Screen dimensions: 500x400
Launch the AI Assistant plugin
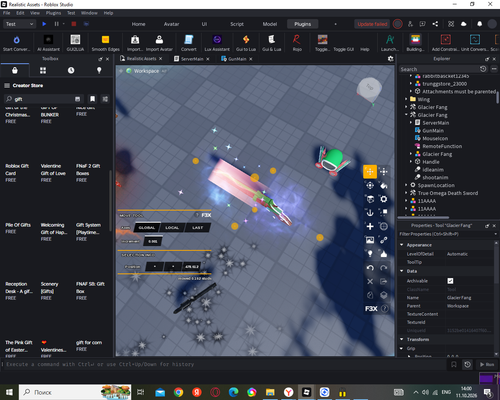(x=49, y=43)
